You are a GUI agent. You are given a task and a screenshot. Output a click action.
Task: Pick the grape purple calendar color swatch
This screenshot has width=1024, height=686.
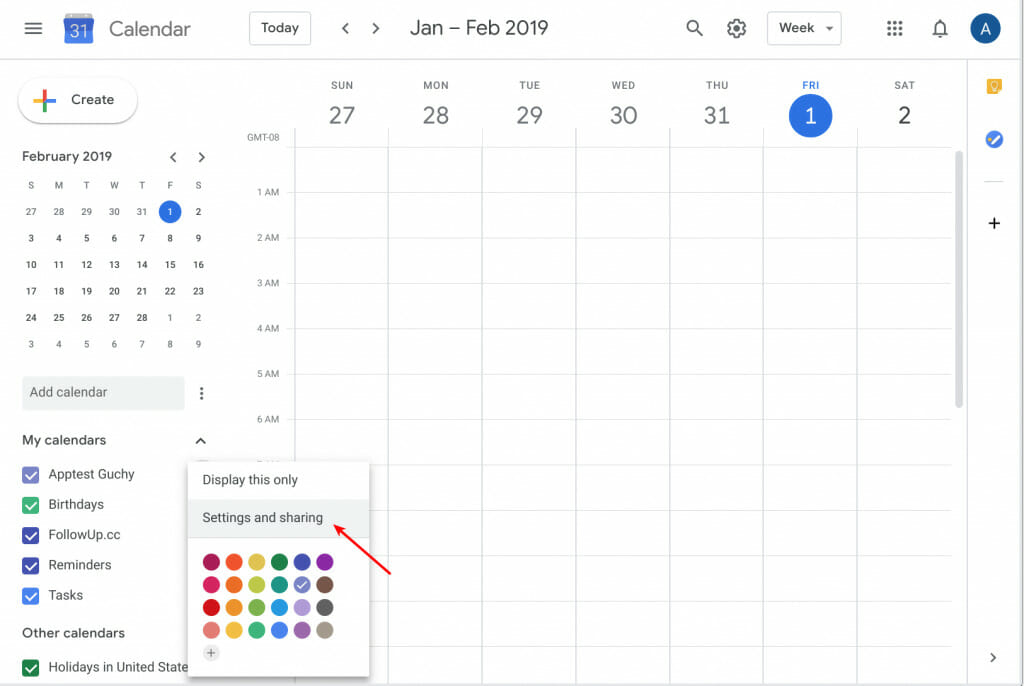point(325,562)
